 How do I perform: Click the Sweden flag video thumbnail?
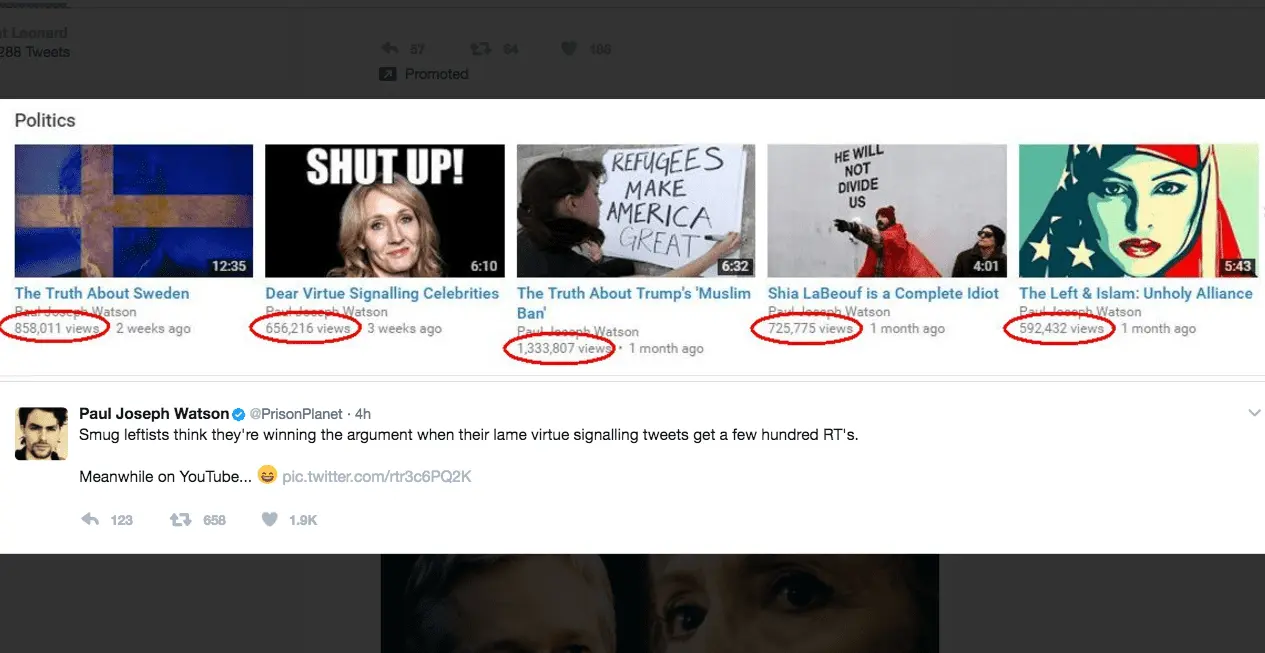point(134,211)
